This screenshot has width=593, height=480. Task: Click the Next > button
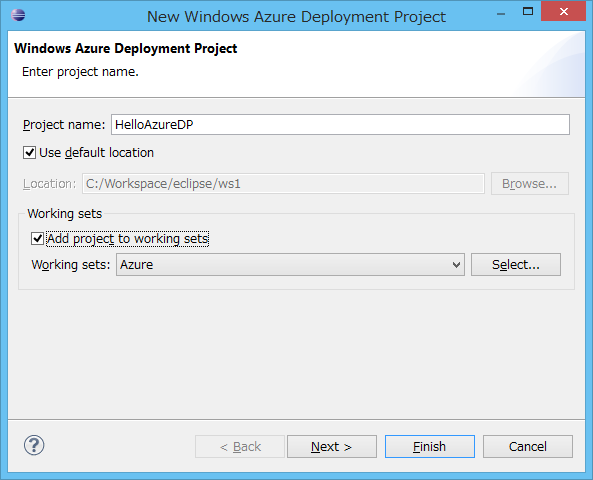(x=332, y=446)
